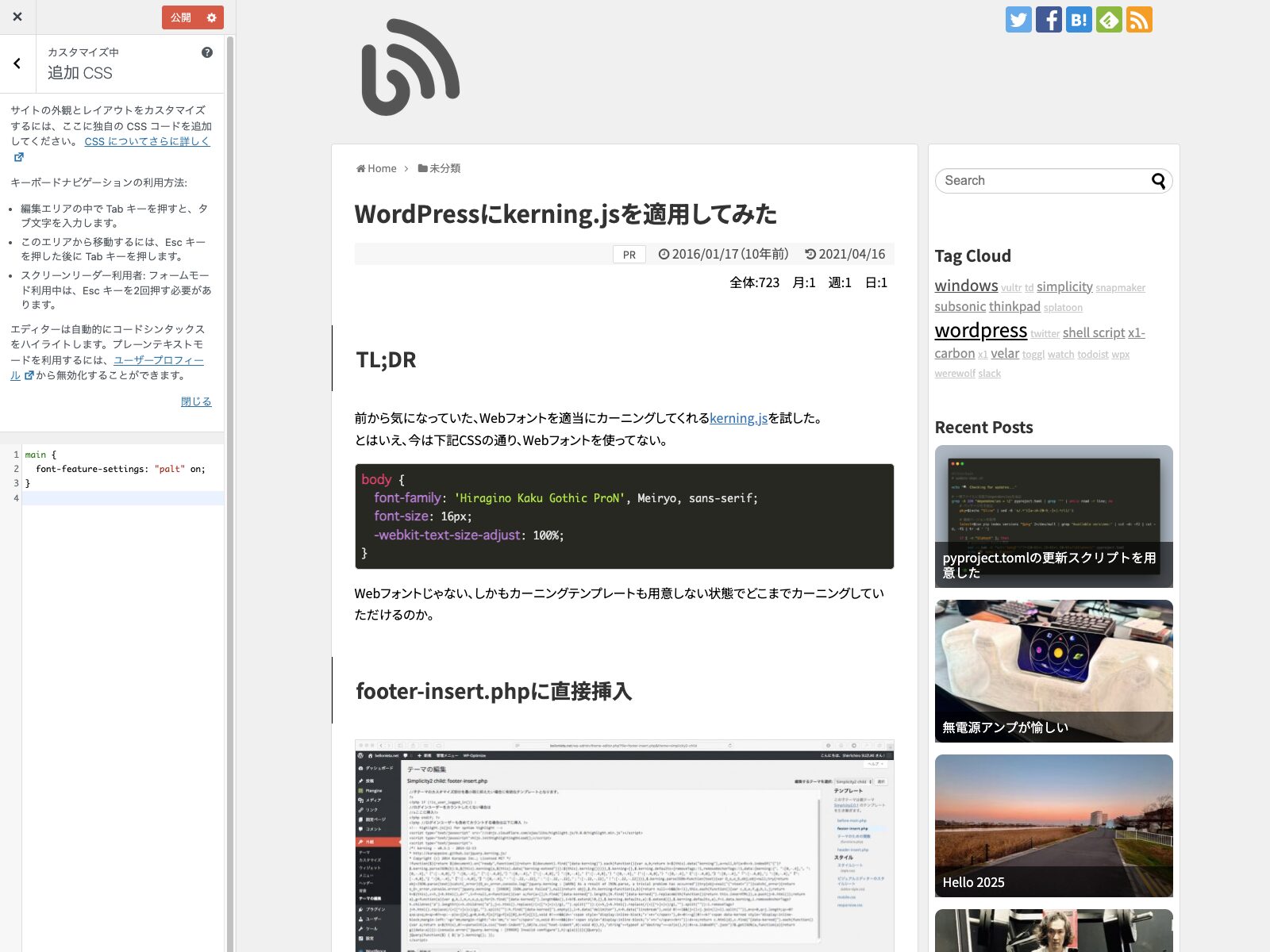This screenshot has width=1270, height=952.
Task: Select the 'velar' tag
Action: point(1005,353)
